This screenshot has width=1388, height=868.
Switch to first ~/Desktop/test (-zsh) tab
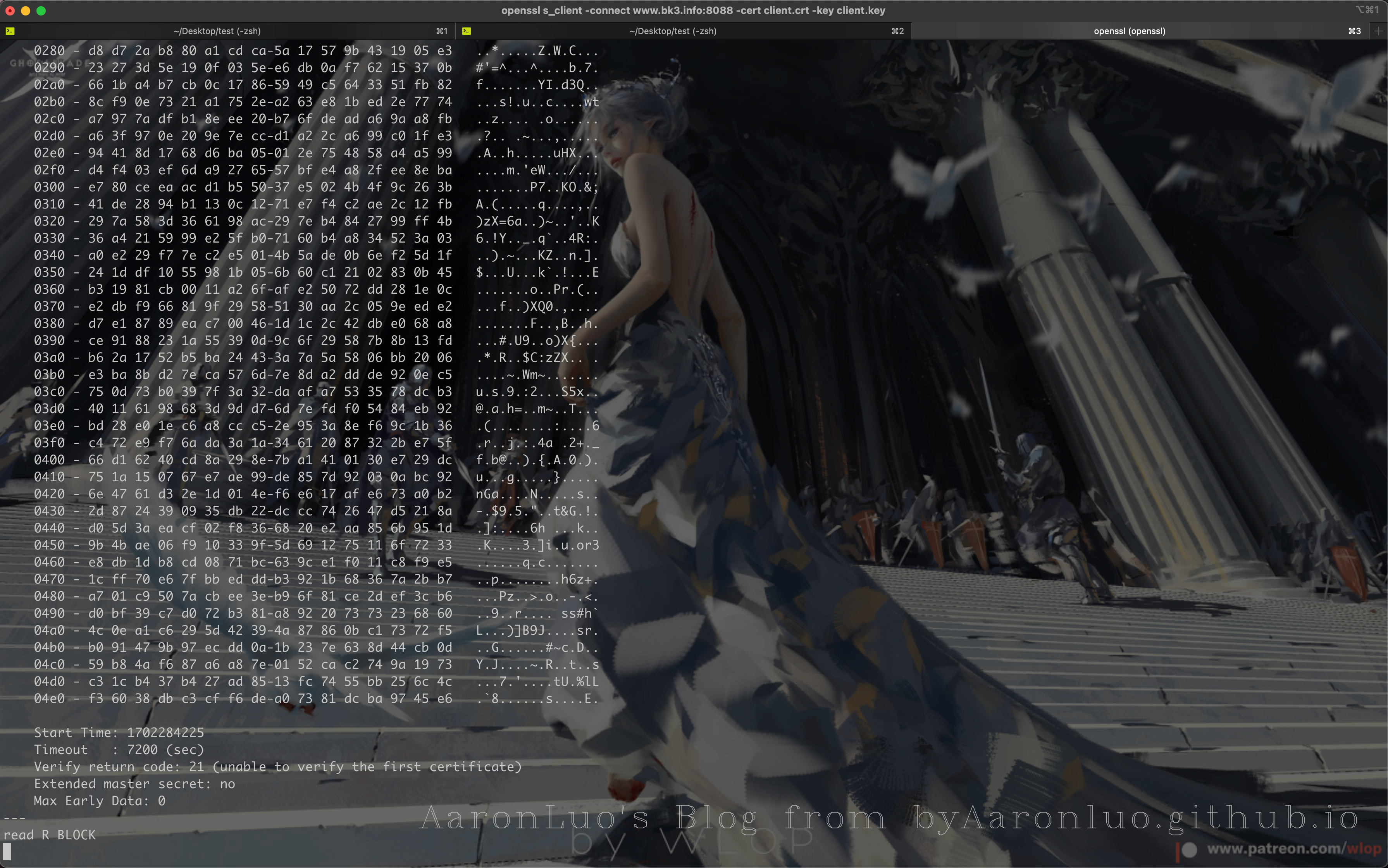(217, 31)
